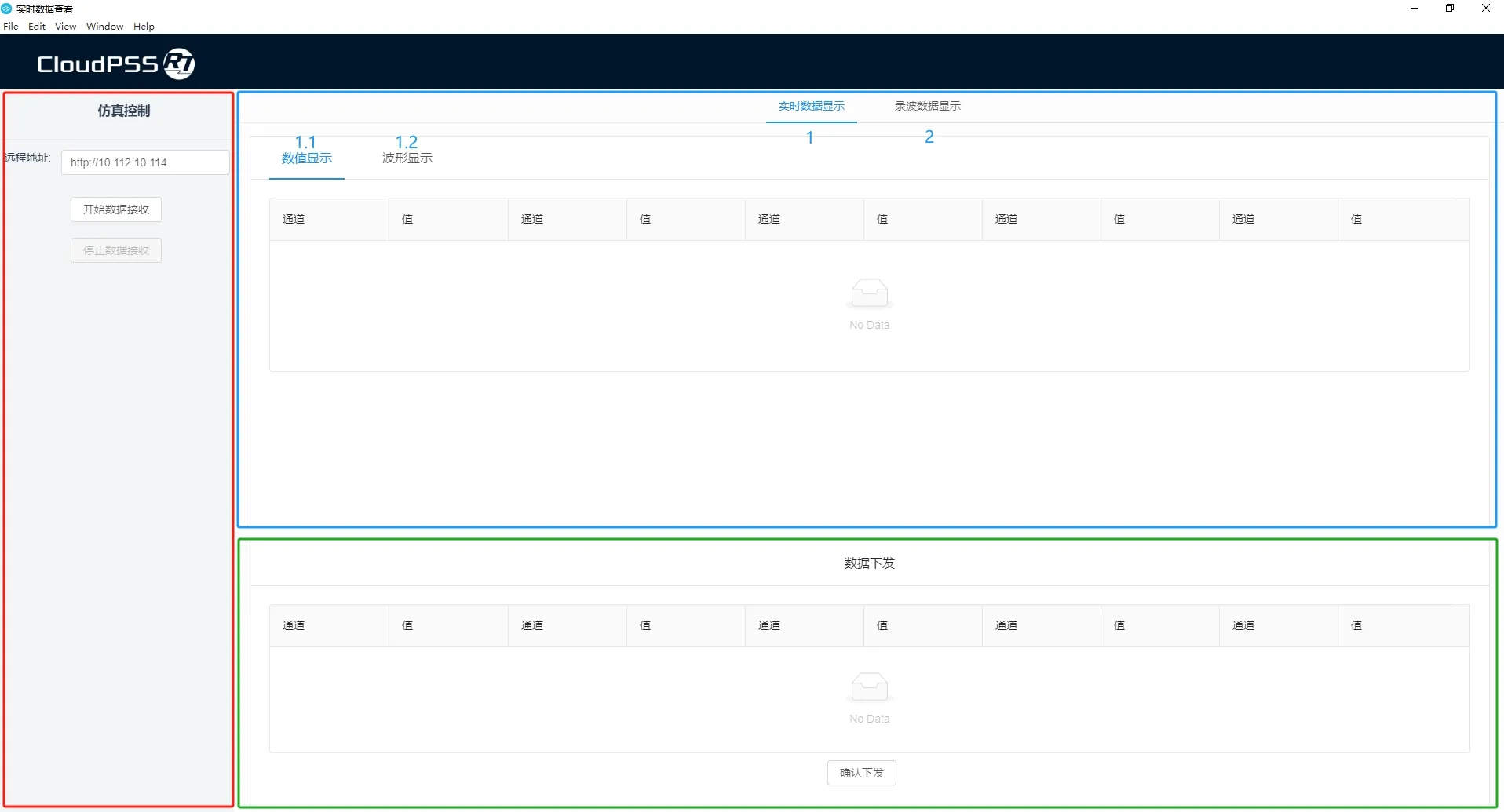1504x812 pixels.
Task: Open the Window menu
Action: [105, 26]
